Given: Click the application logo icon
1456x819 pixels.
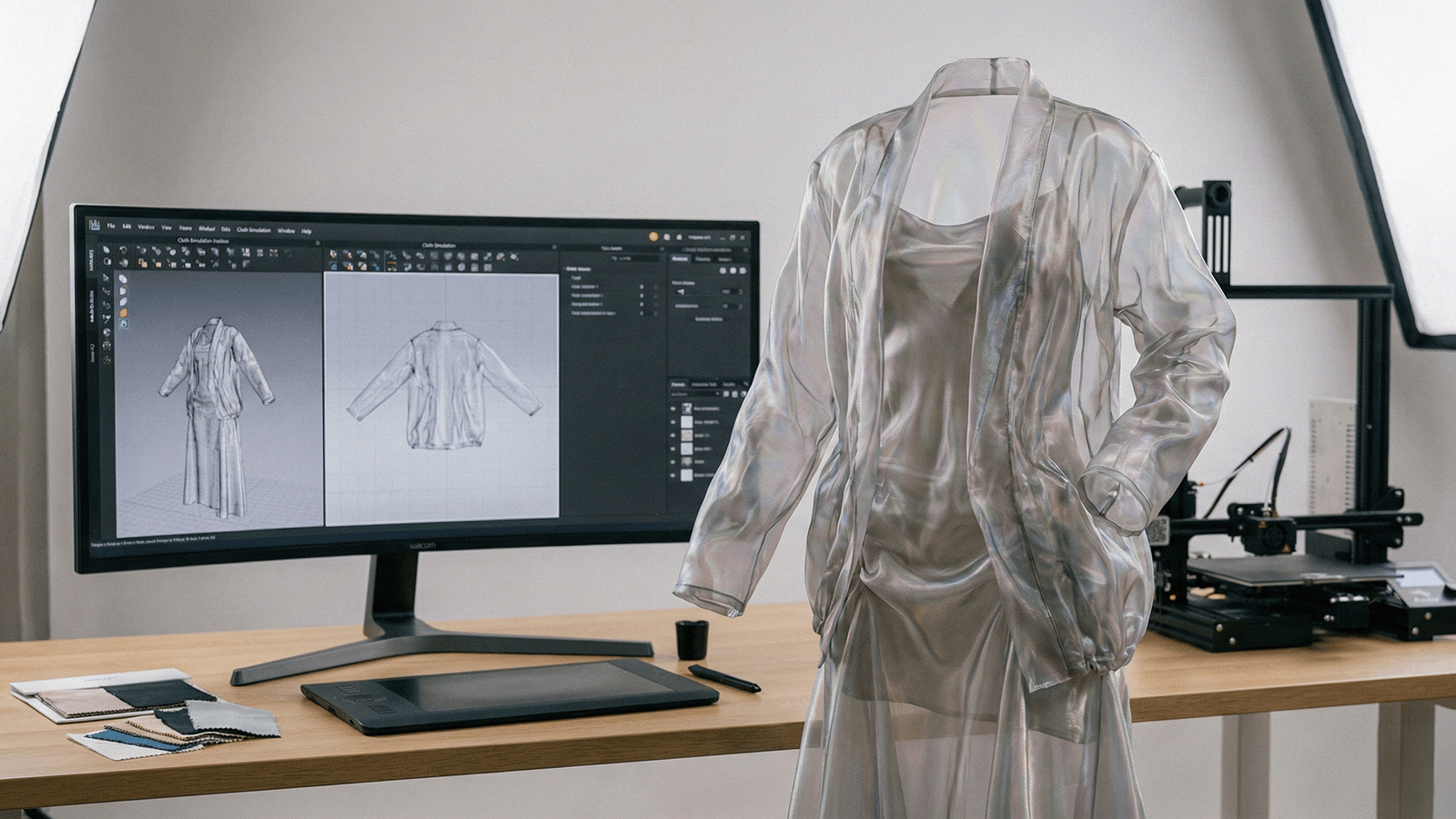Looking at the screenshot, I should [94, 225].
